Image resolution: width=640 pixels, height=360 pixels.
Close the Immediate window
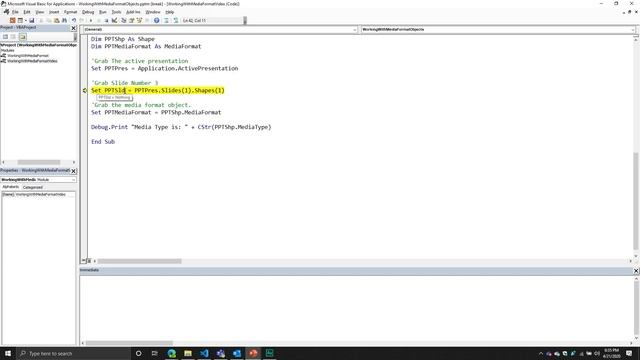coord(636,271)
